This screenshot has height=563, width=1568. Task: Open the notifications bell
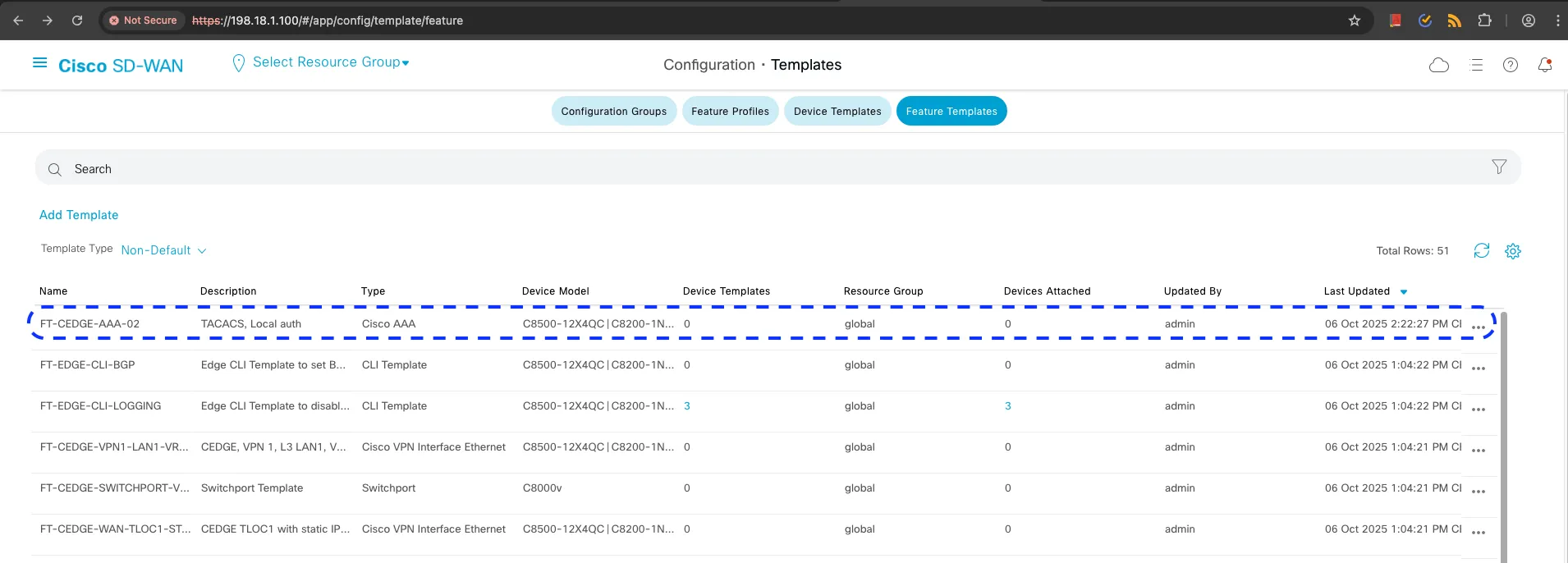[x=1545, y=65]
